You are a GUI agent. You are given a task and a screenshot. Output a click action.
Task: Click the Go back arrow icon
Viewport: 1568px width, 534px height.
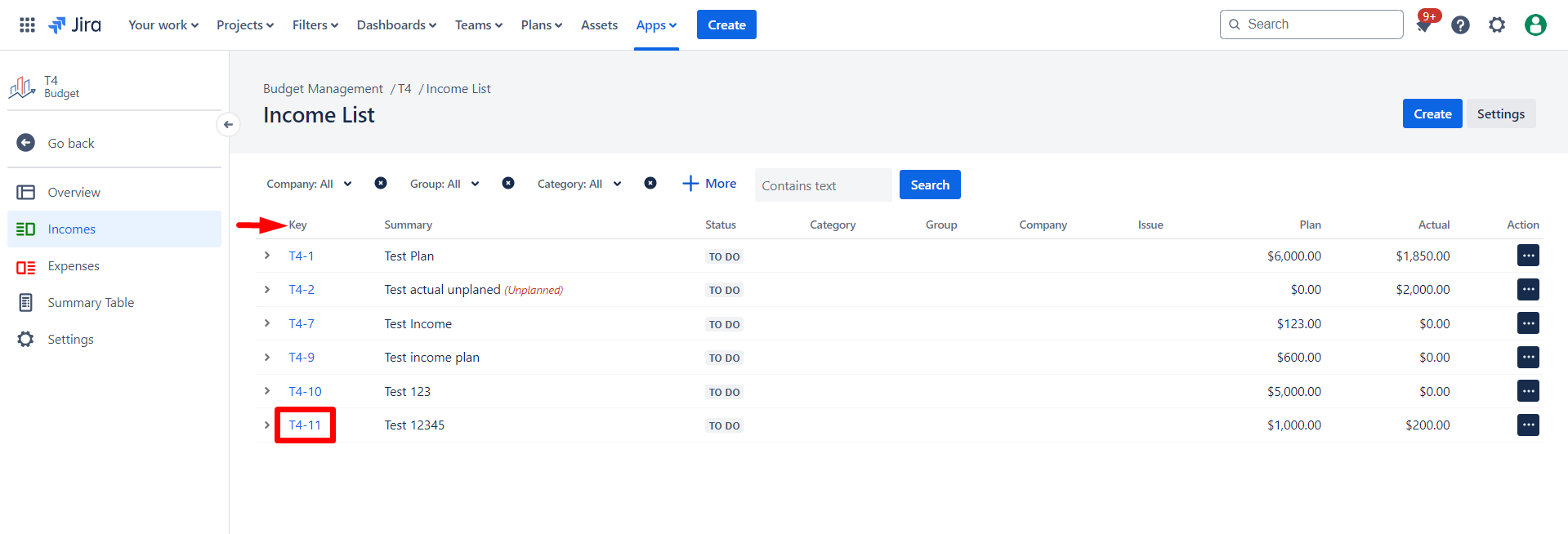click(26, 143)
